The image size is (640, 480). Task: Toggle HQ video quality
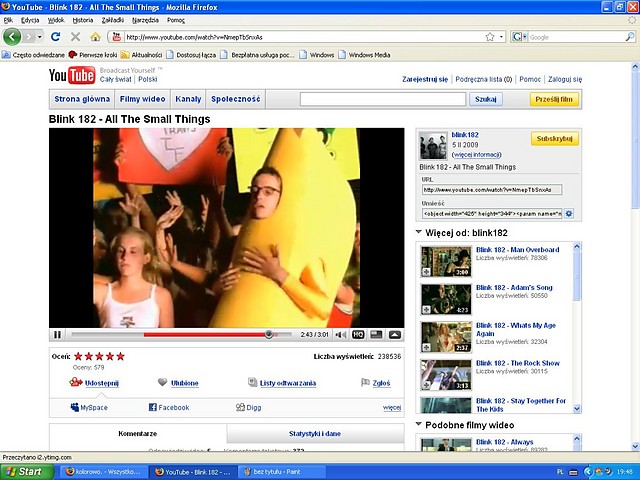358,335
